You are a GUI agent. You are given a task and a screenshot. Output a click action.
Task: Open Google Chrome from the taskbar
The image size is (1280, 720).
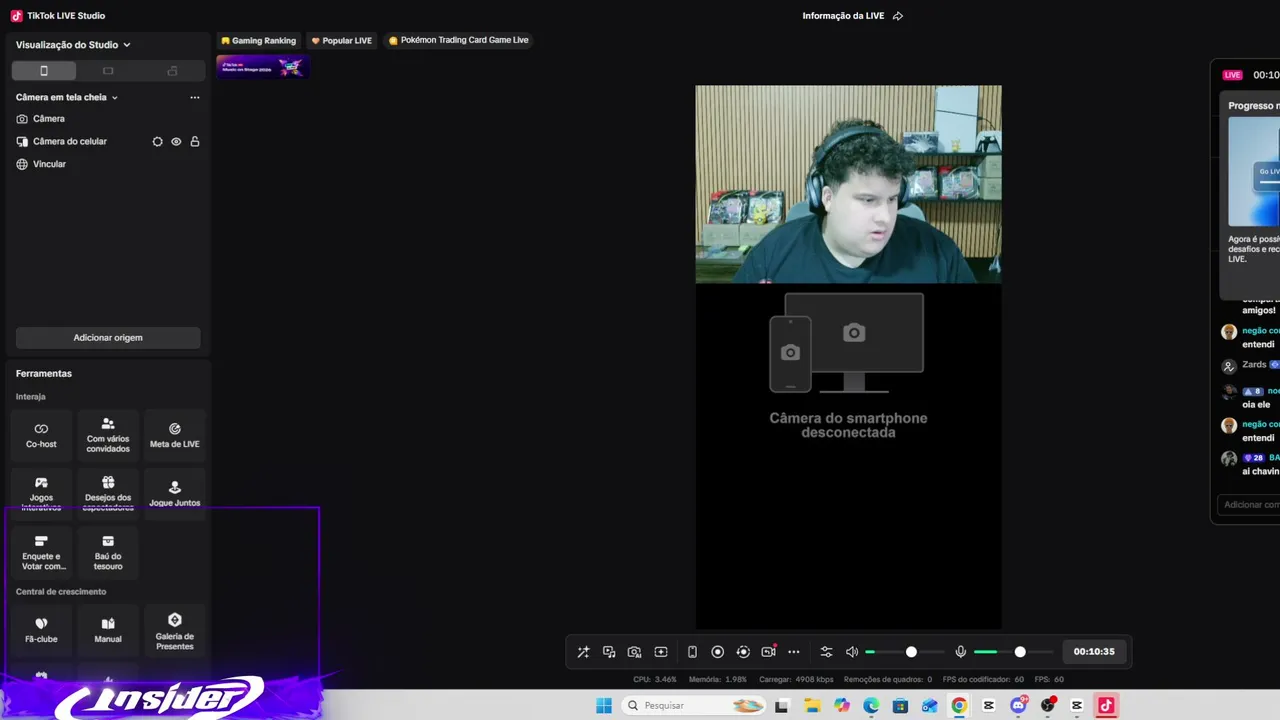959,706
